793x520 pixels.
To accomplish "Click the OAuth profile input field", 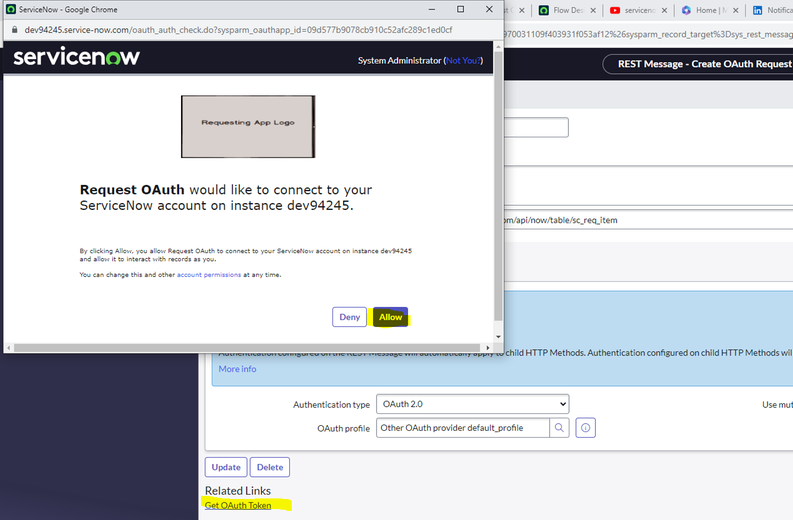I will 463,428.
